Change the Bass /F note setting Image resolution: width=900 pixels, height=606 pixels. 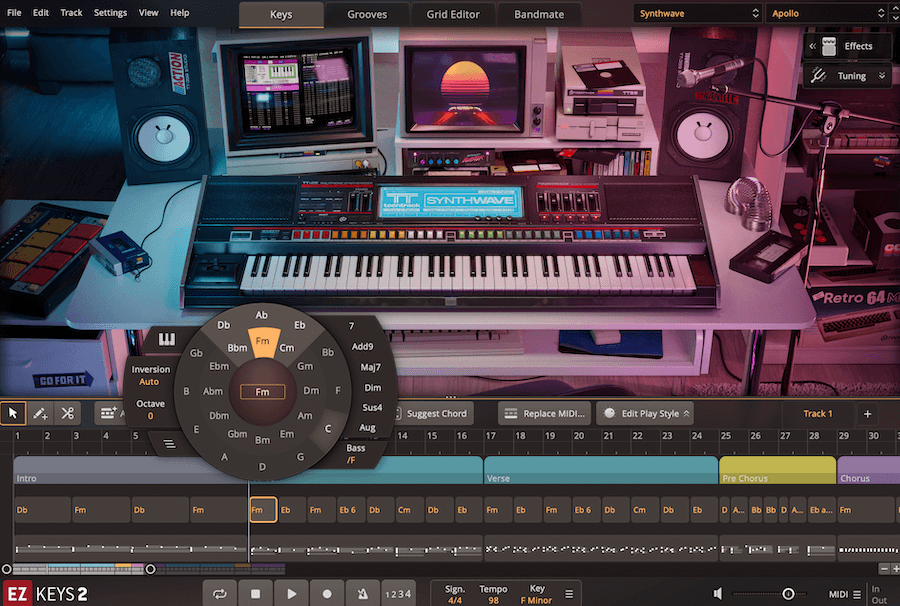355,454
